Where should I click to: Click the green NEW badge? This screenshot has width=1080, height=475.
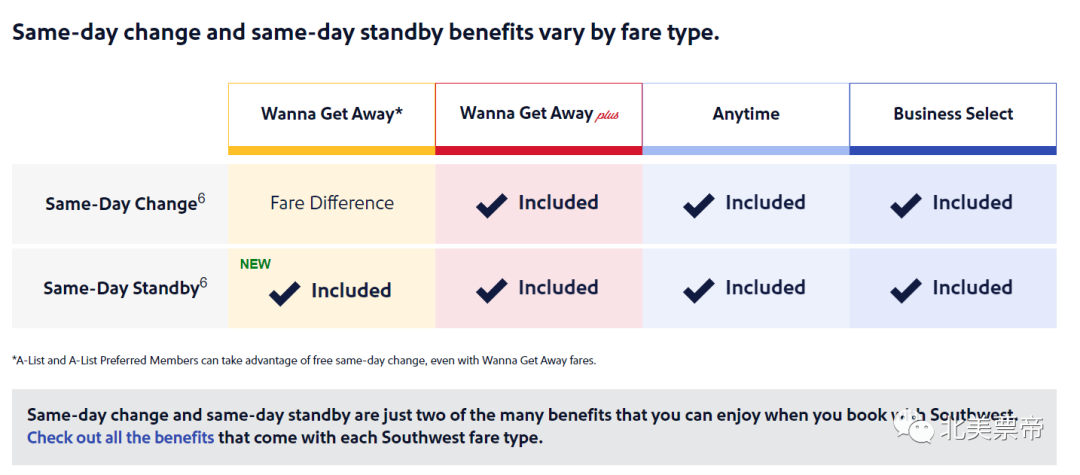pyautogui.click(x=255, y=265)
